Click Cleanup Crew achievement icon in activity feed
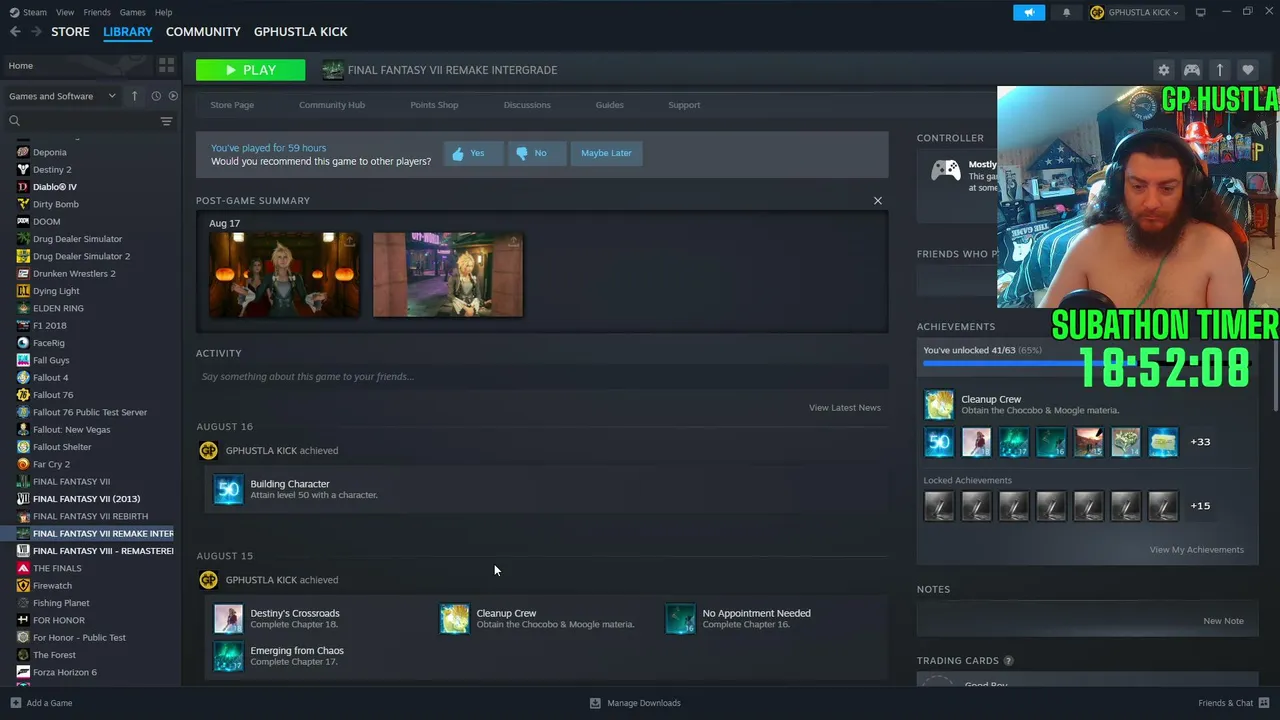 click(x=455, y=619)
